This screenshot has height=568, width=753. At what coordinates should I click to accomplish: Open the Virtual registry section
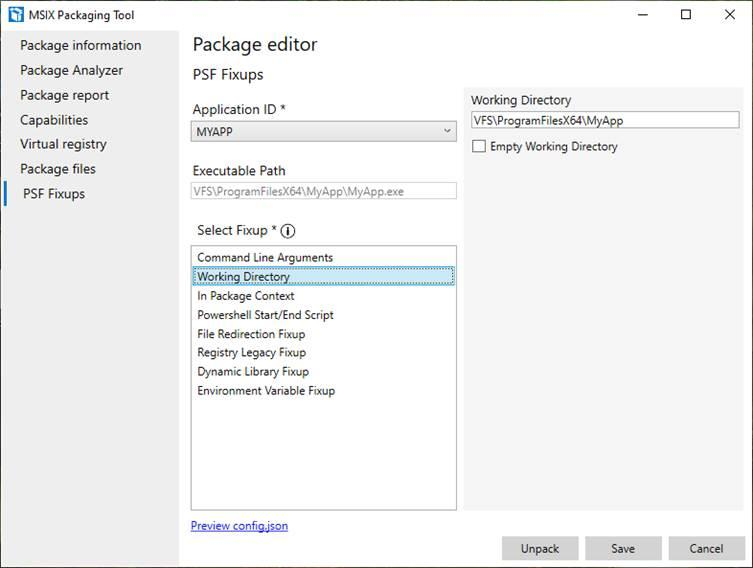click(x=63, y=144)
